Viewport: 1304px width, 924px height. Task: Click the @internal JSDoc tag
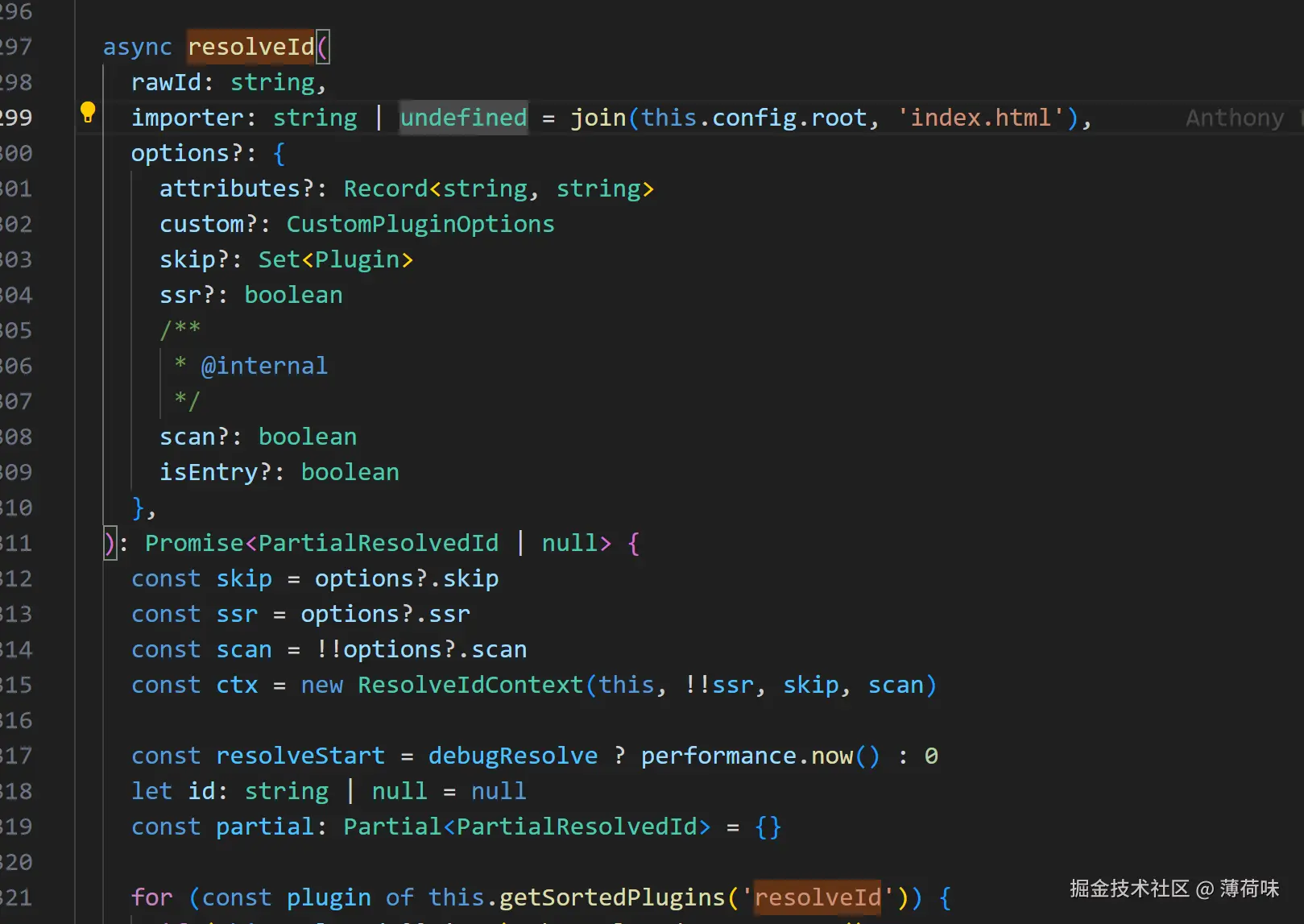tap(264, 366)
